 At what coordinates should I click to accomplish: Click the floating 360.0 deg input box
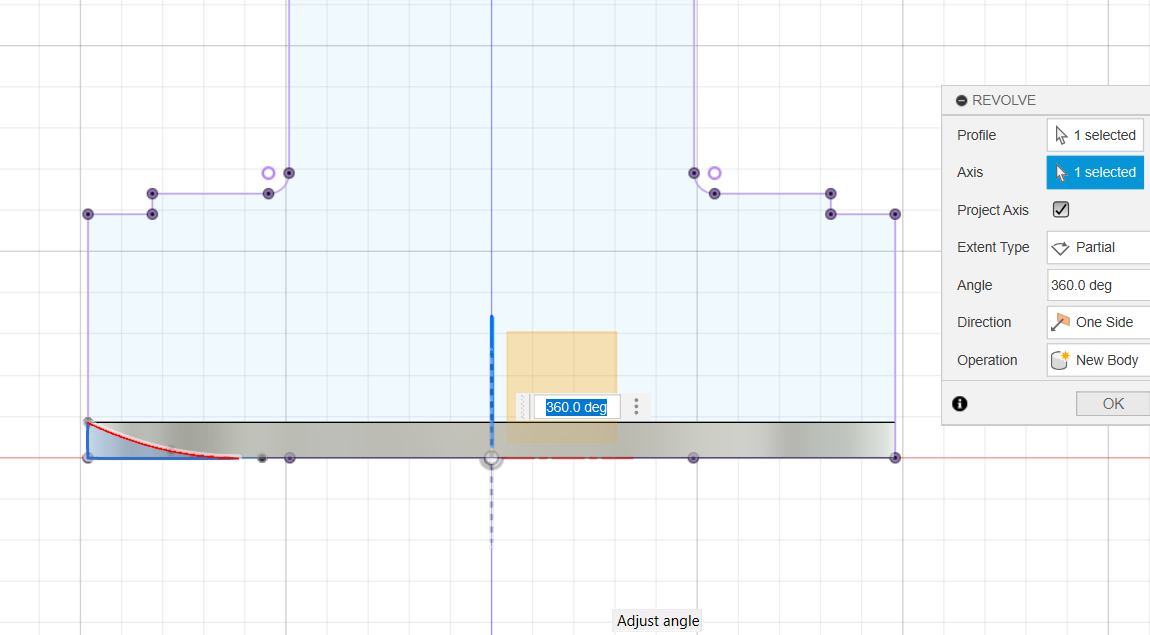576,407
